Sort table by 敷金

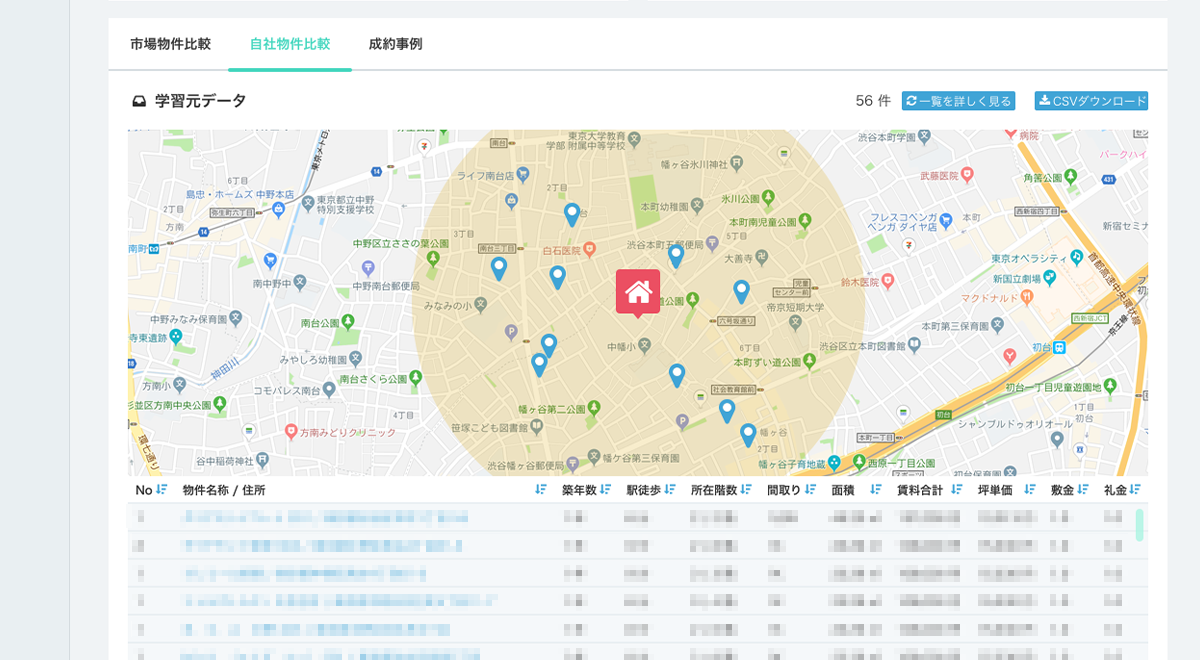[1082, 490]
